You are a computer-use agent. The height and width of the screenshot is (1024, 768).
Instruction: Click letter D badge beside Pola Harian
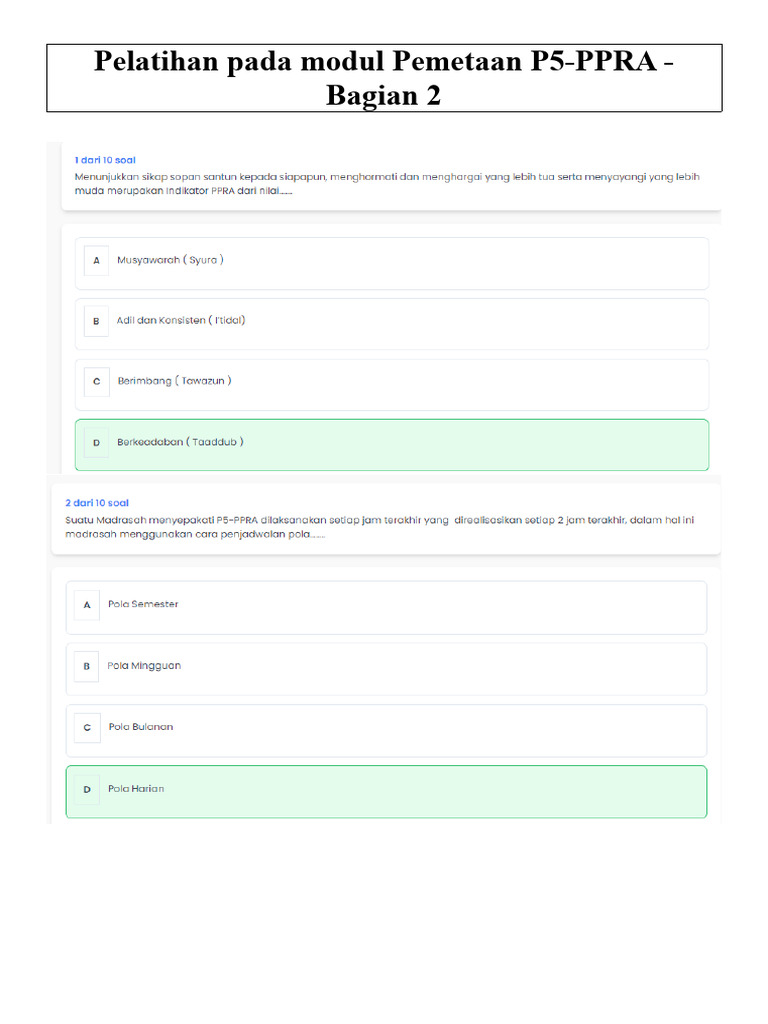tap(87, 789)
